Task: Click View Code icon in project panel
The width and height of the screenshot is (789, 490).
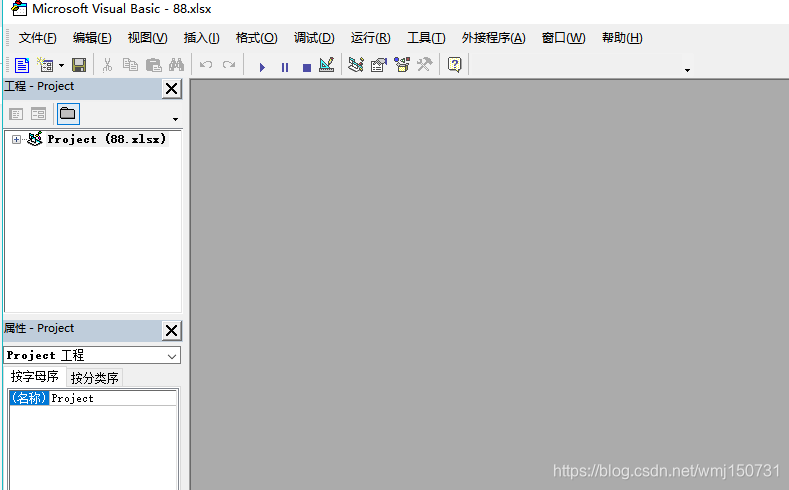Action: [16, 114]
